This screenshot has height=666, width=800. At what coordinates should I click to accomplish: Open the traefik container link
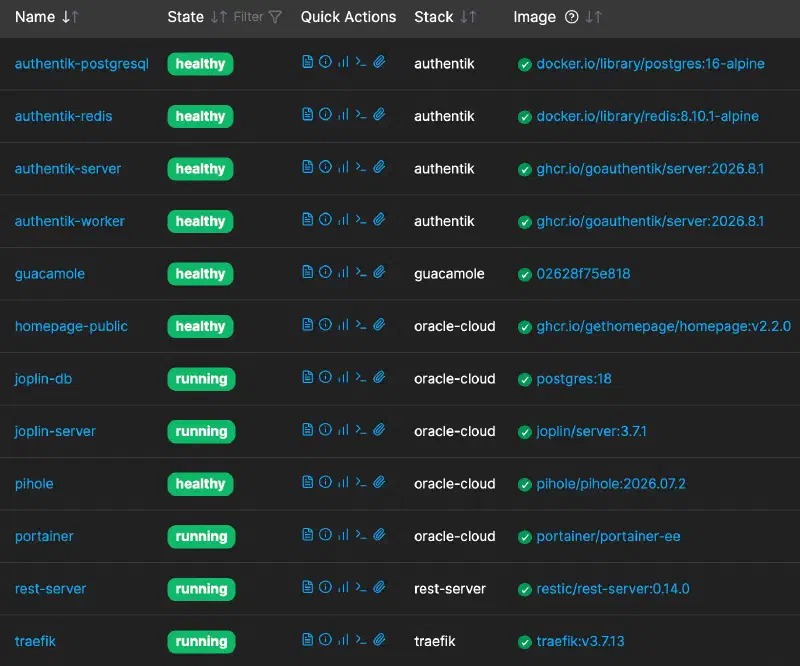35,642
